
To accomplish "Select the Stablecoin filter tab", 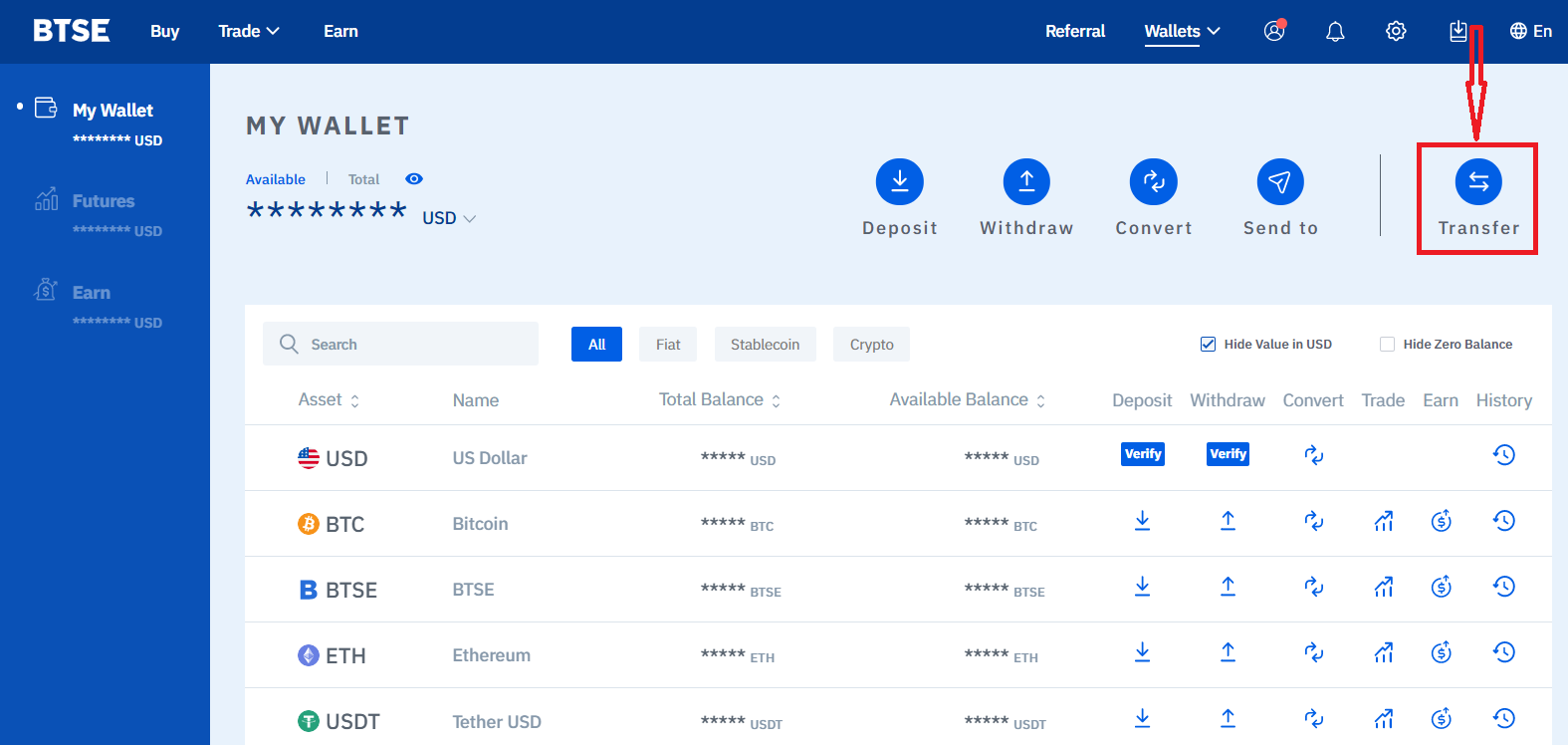I will click(765, 345).
